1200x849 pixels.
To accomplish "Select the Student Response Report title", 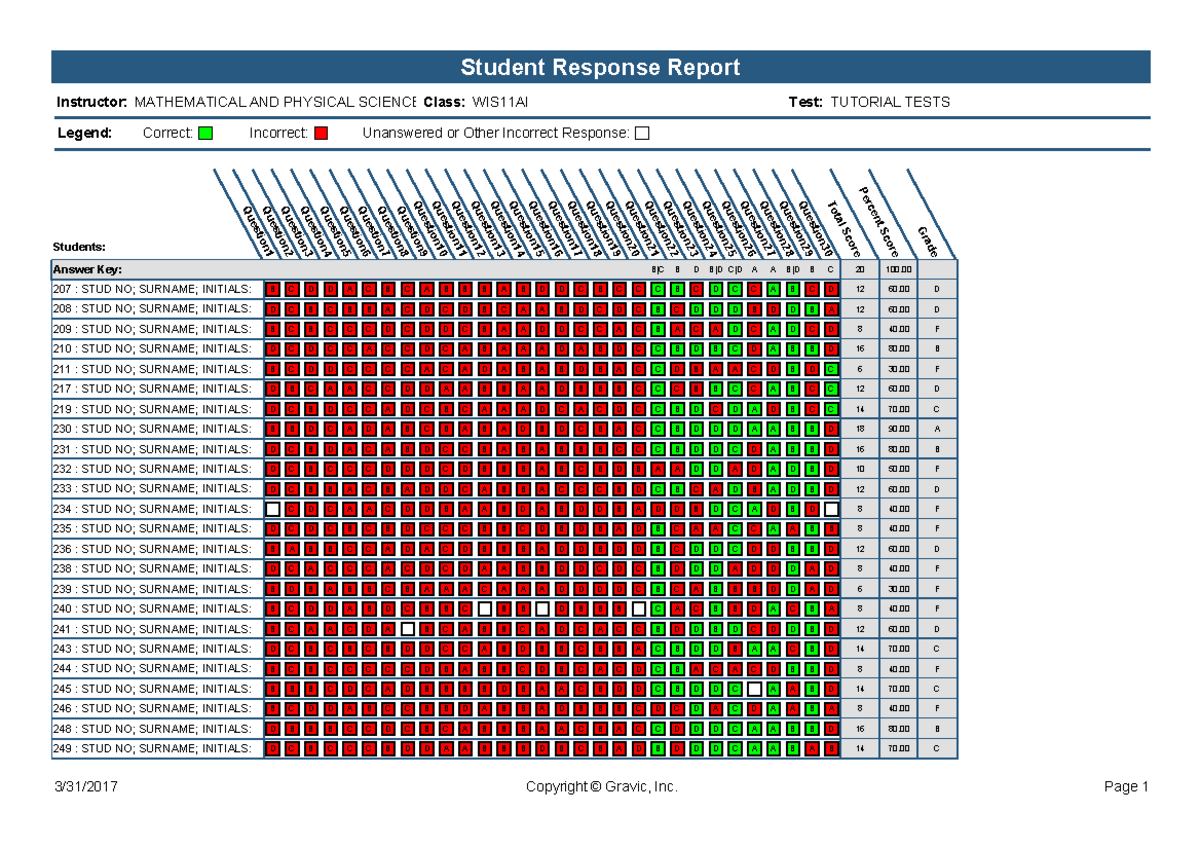I will pyautogui.click(x=600, y=68).
